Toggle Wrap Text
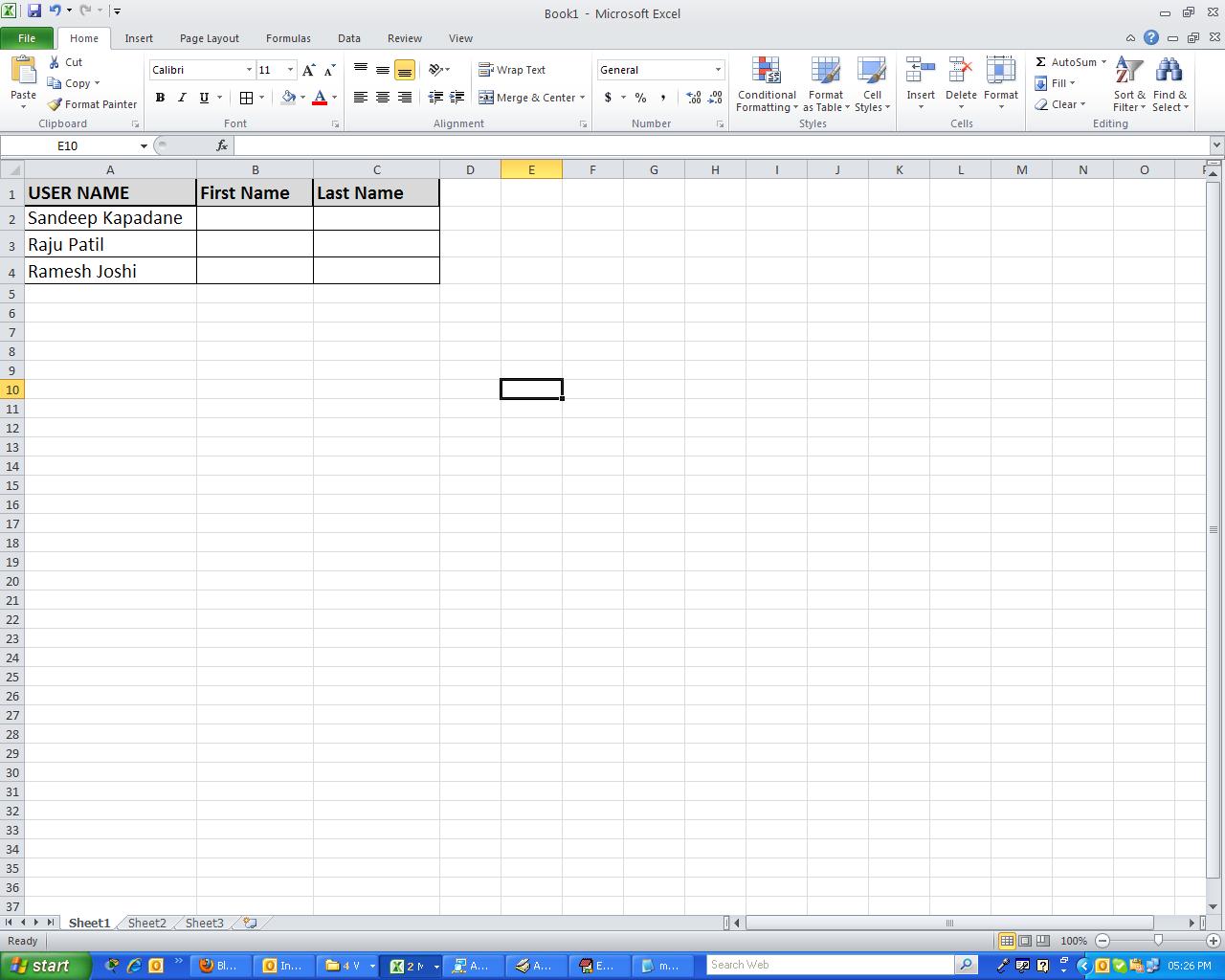This screenshot has height=980, width=1225. coord(512,70)
